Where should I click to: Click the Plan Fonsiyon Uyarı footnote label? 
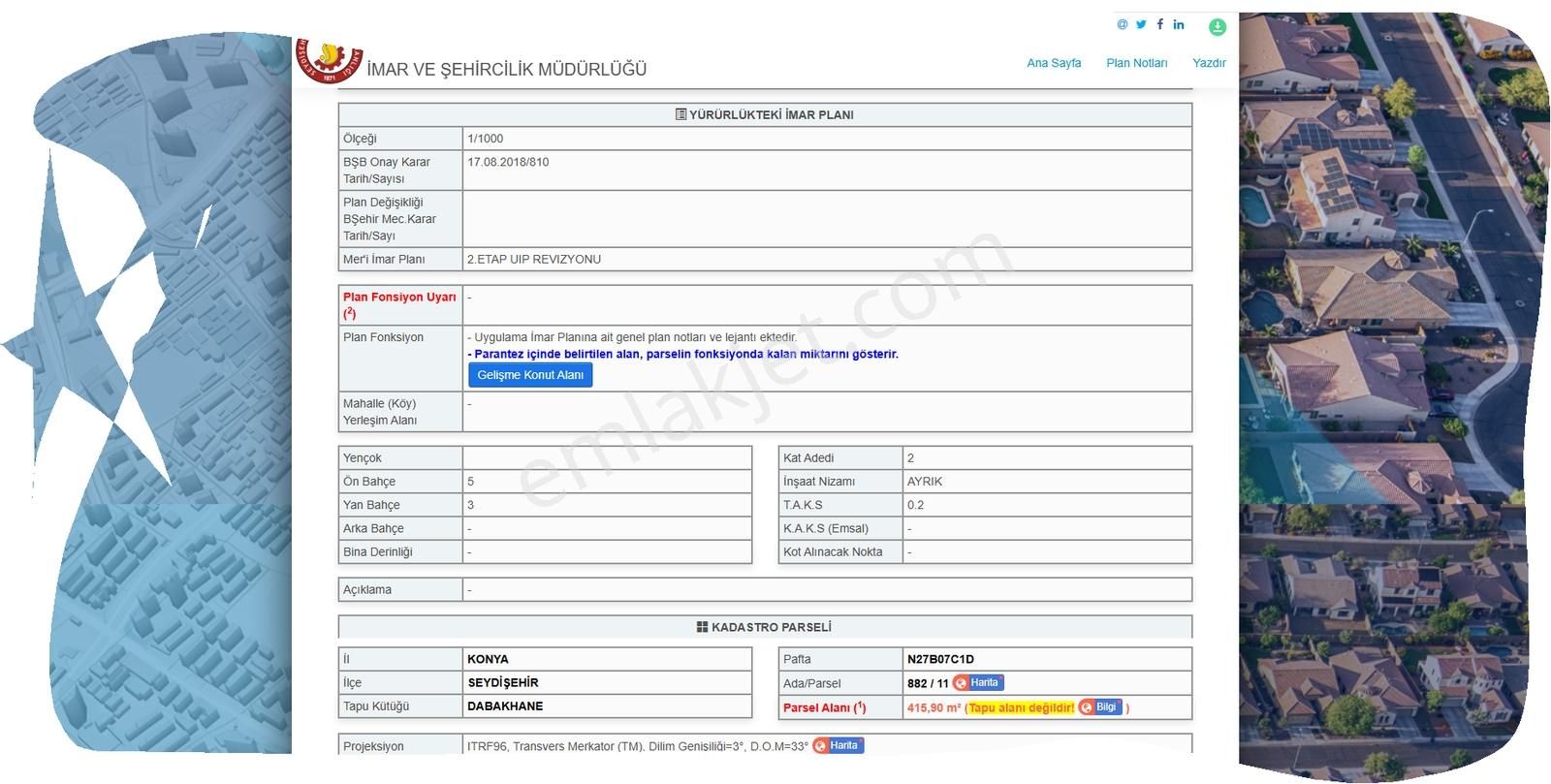(398, 304)
